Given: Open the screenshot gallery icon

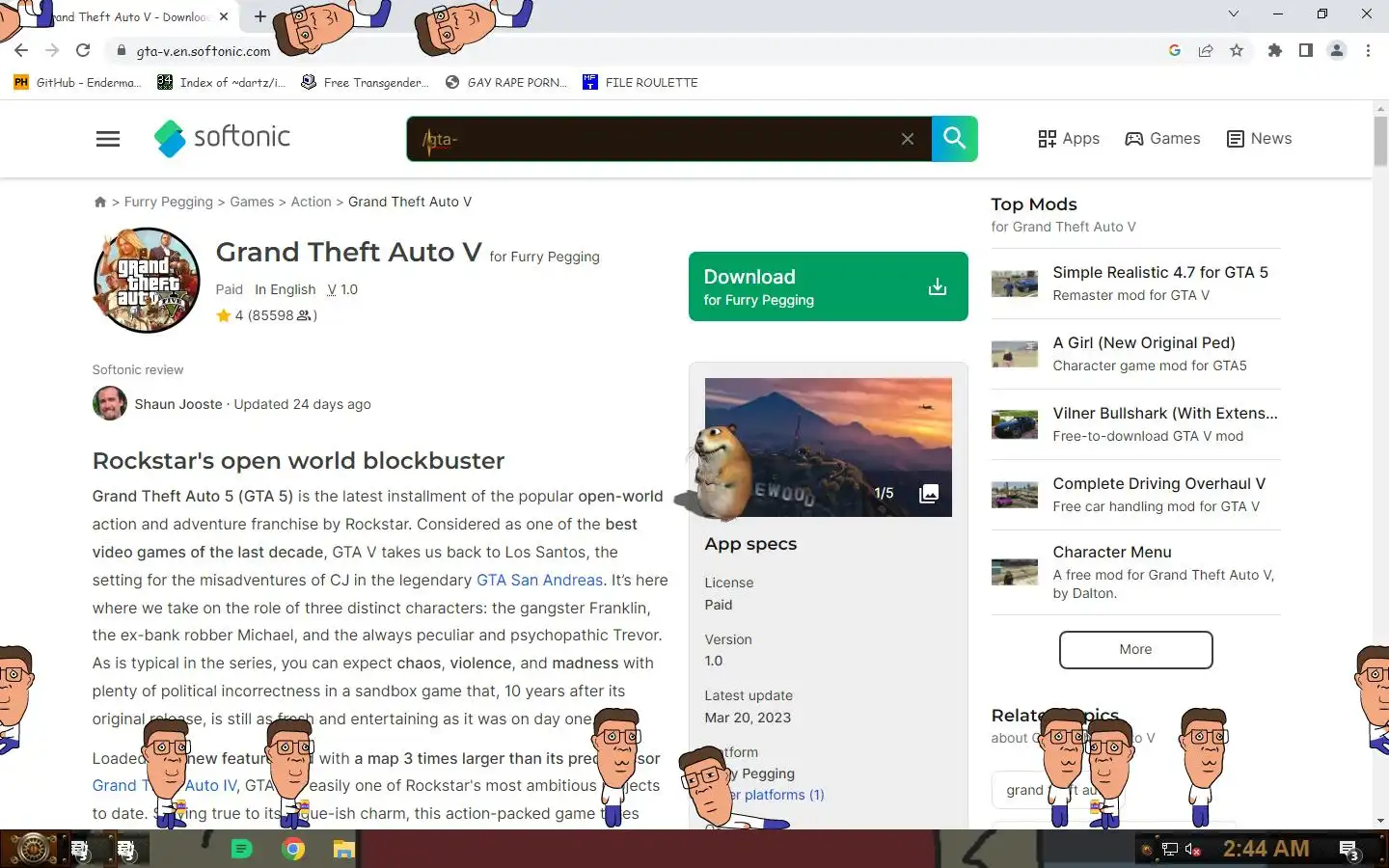Looking at the screenshot, I should pos(929,494).
